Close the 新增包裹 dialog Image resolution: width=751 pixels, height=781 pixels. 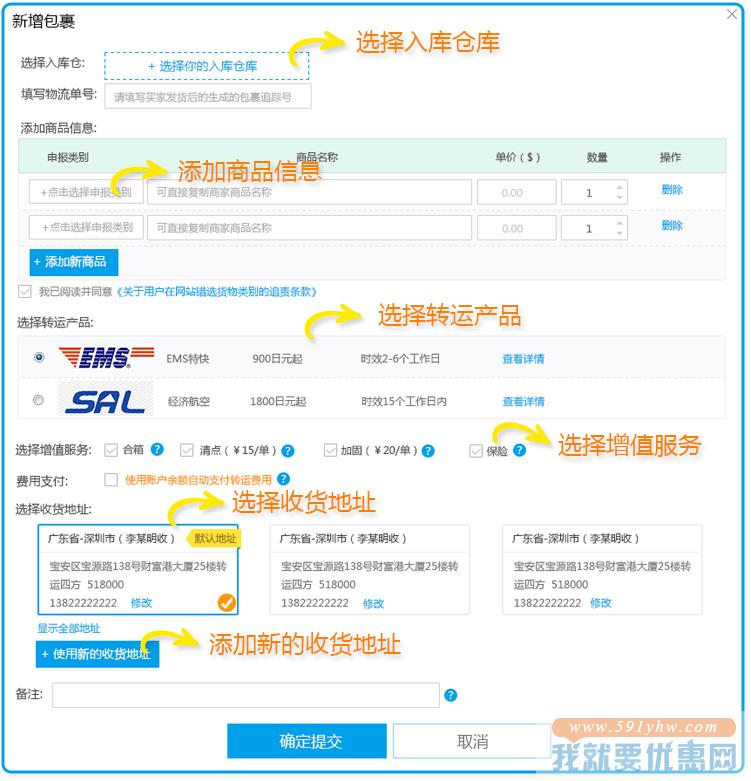click(x=732, y=14)
